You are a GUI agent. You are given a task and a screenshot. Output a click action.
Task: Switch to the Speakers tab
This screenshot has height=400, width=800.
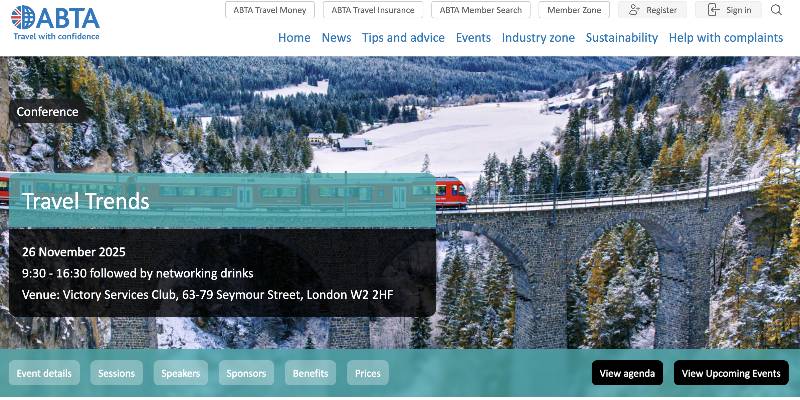(x=181, y=373)
